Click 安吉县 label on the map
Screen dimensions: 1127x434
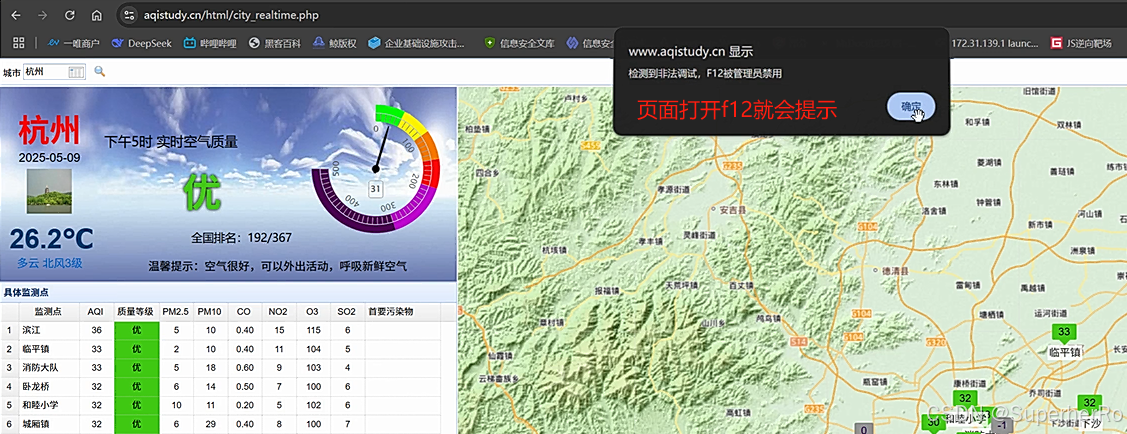732,210
